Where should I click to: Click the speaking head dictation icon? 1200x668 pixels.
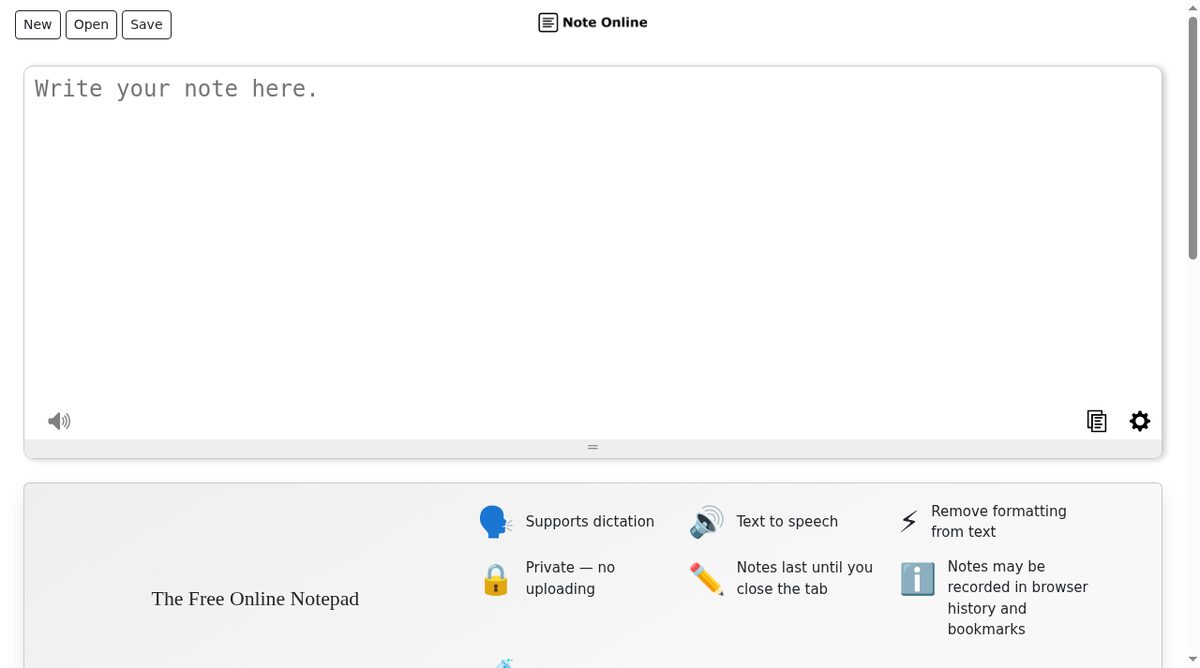(x=495, y=522)
